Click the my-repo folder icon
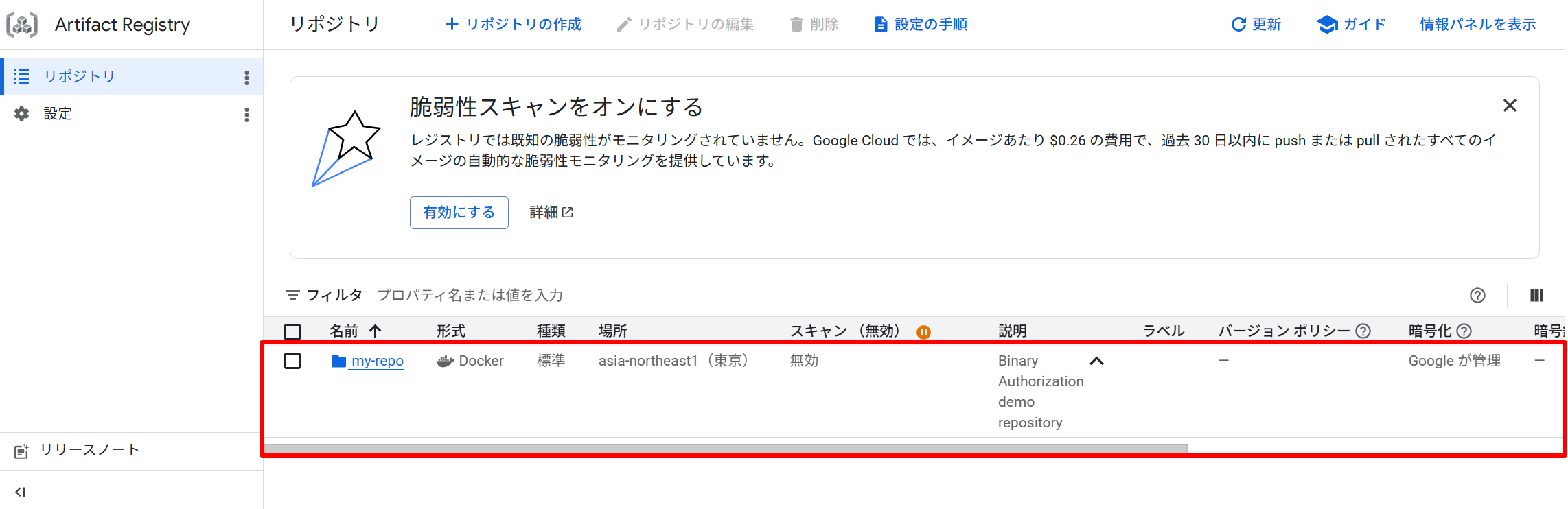 click(x=338, y=361)
